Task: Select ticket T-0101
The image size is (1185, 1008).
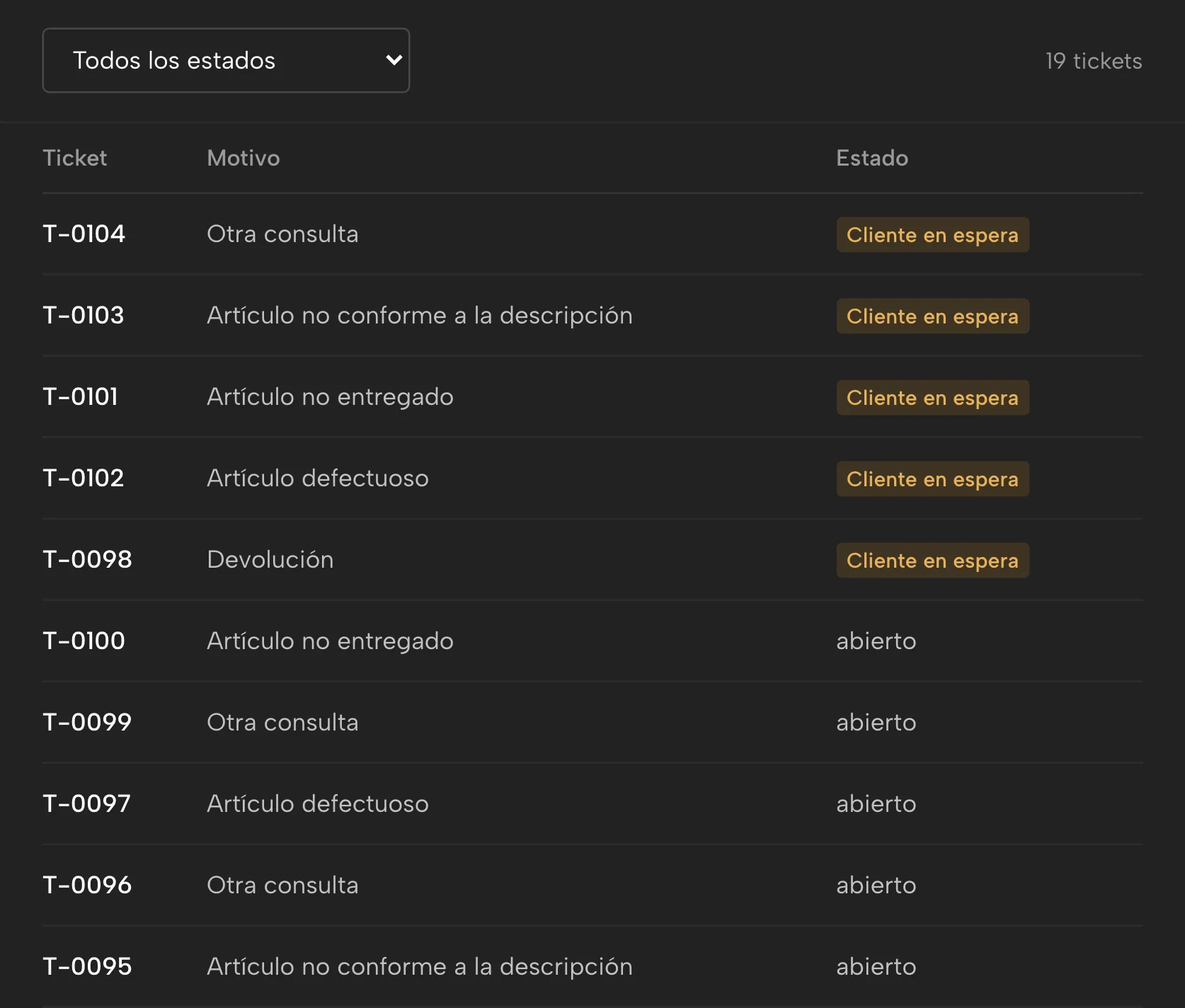Action: pyautogui.click(x=80, y=396)
